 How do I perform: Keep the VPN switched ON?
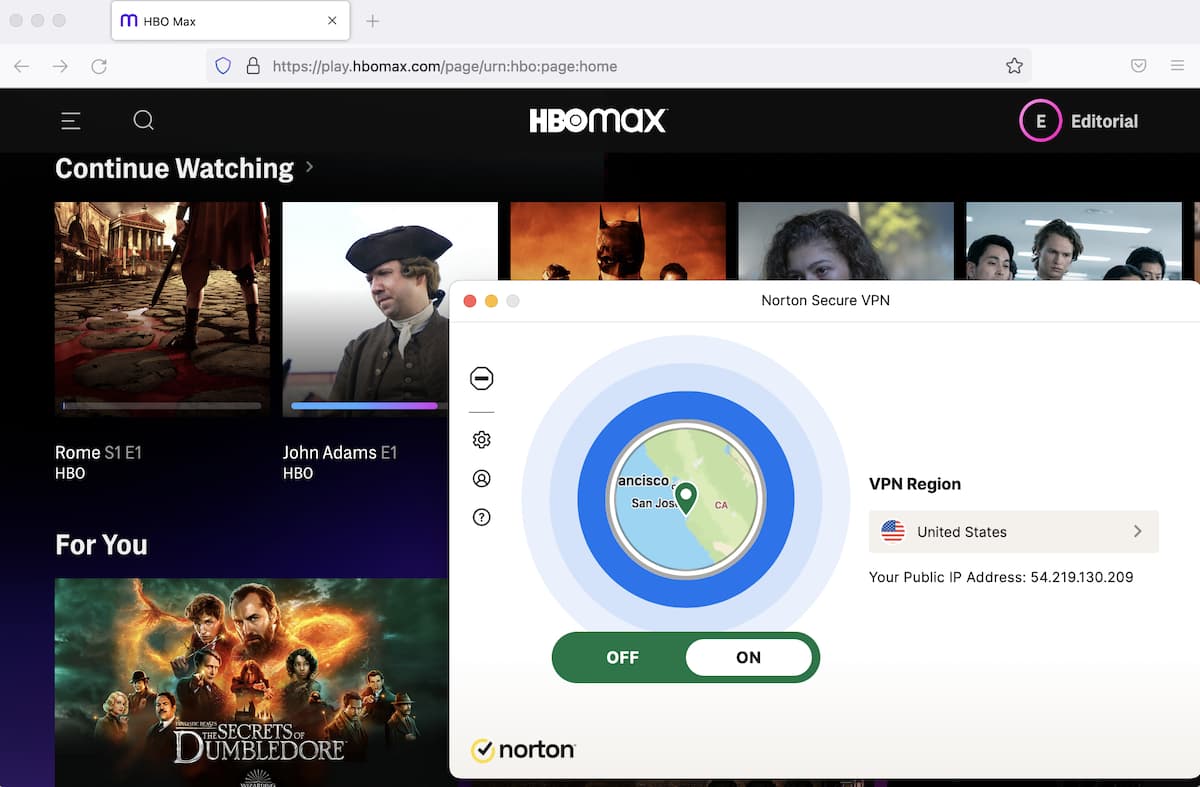[749, 657]
